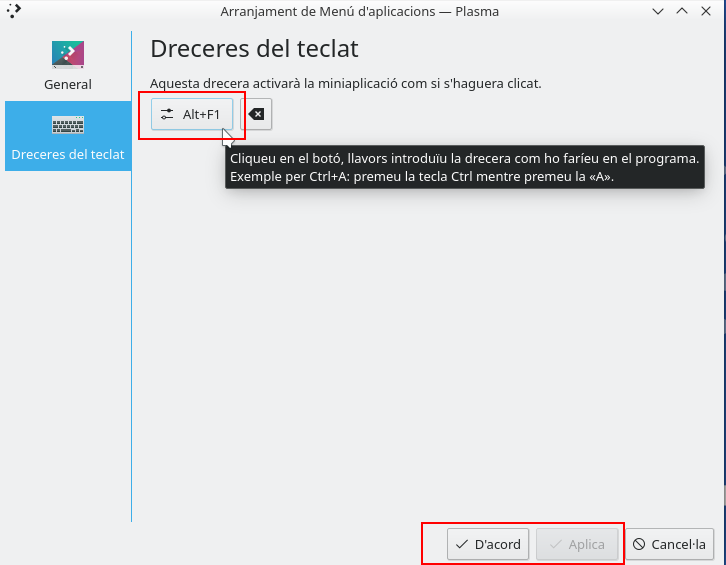Maximize the window with the up chevron

[x=682, y=12]
